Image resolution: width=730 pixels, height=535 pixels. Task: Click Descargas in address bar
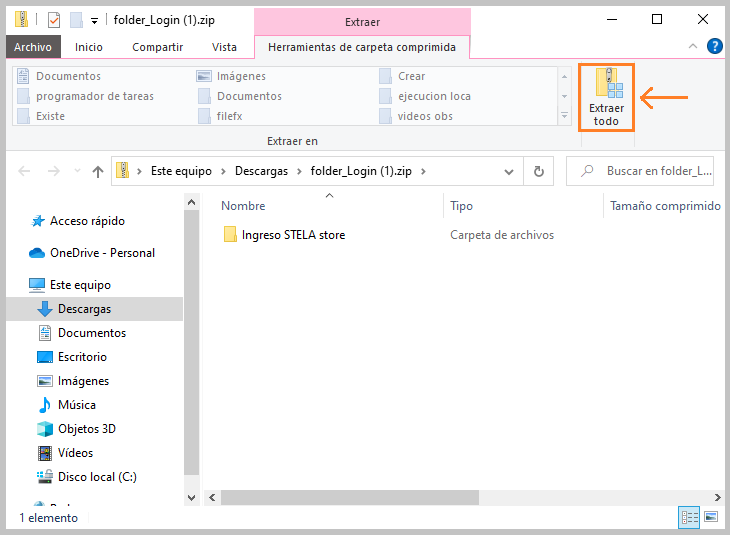pos(261,171)
